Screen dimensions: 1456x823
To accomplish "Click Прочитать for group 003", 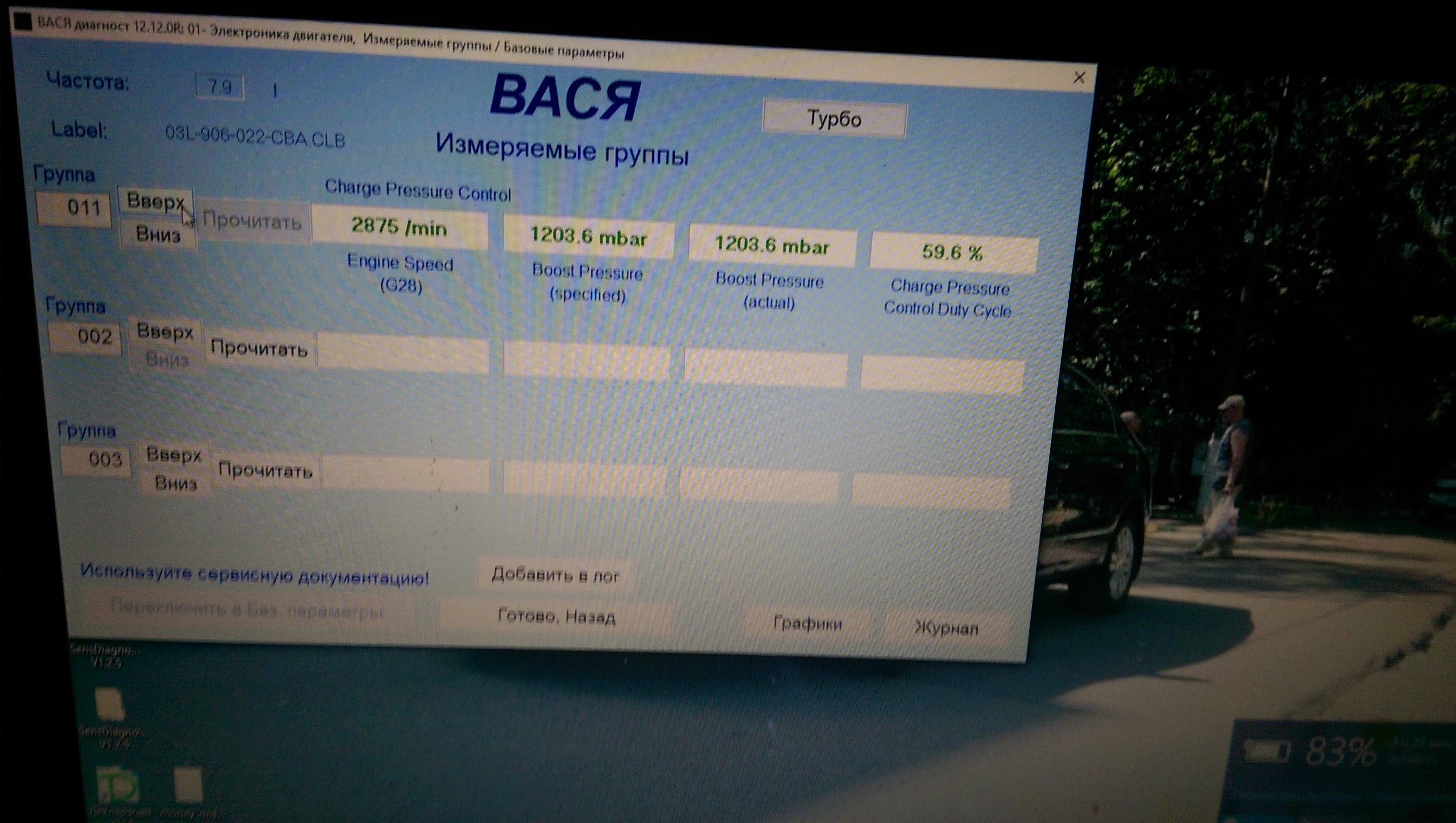I will 265,471.
